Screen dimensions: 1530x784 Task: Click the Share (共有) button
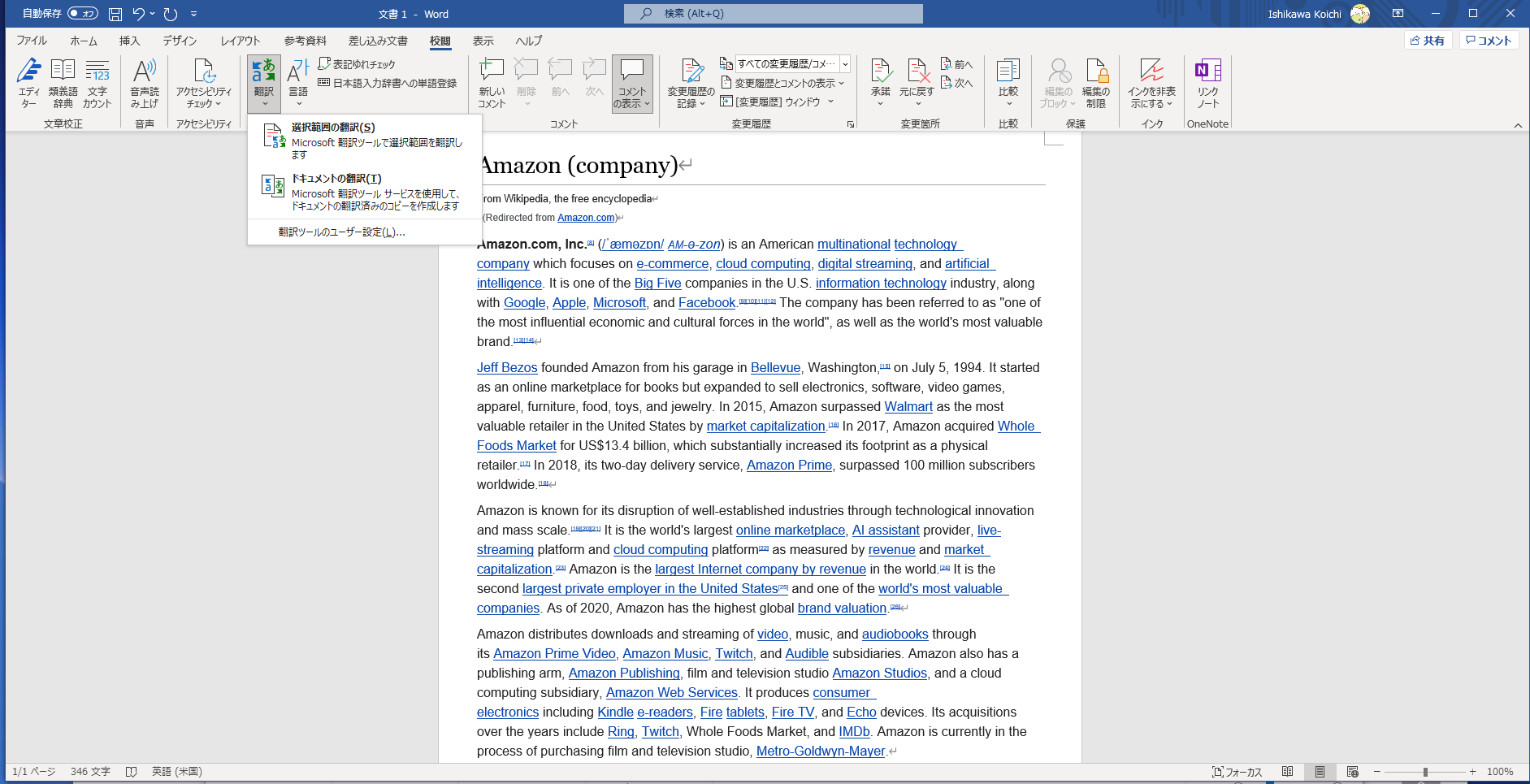coord(1428,41)
